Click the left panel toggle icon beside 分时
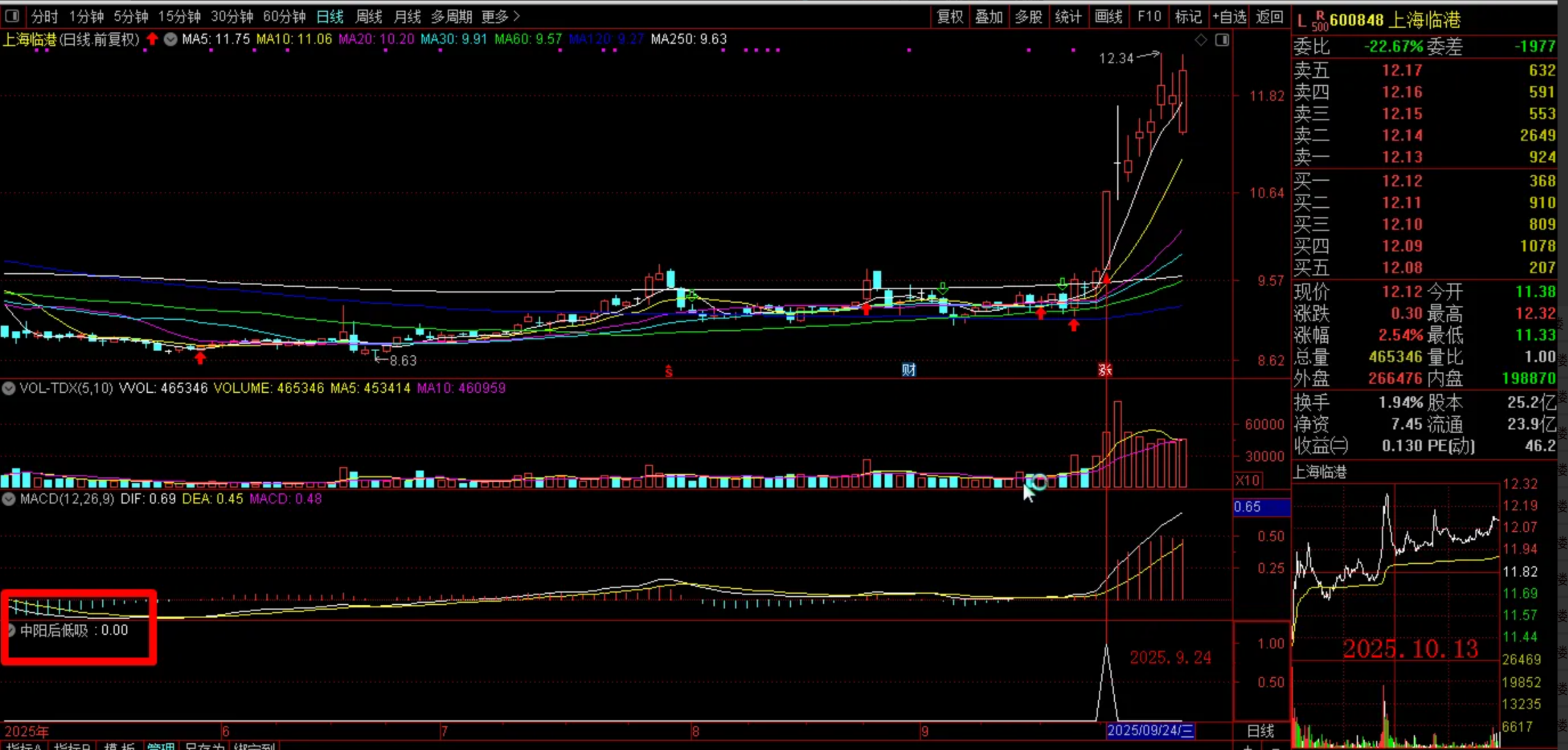 click(12, 16)
